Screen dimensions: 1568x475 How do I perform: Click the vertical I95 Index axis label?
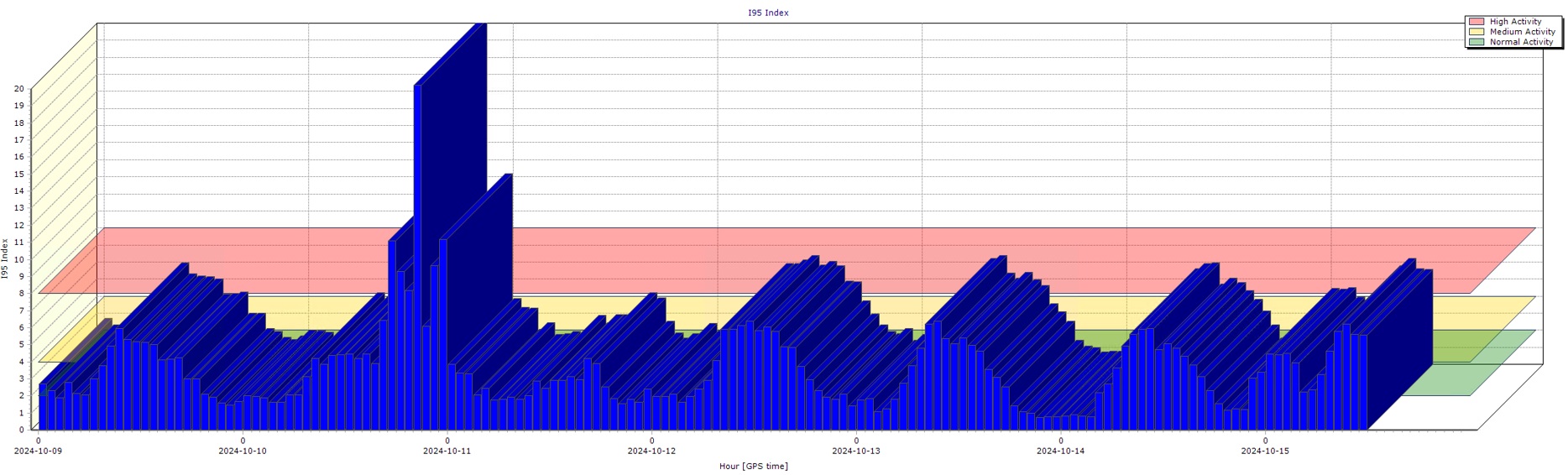pyautogui.click(x=5, y=258)
